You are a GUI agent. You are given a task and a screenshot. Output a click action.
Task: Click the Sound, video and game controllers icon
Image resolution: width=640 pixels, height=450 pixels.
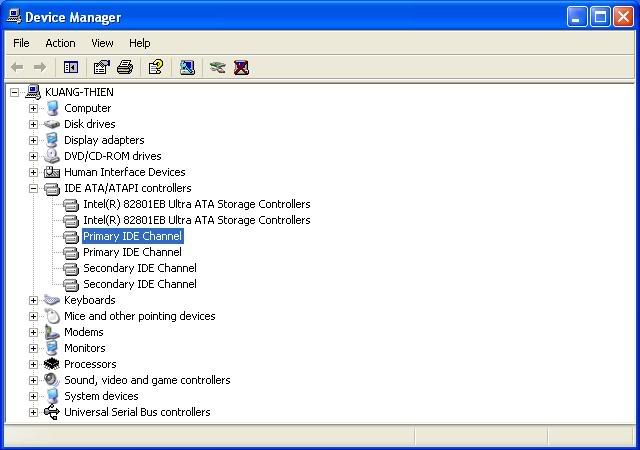(52, 380)
